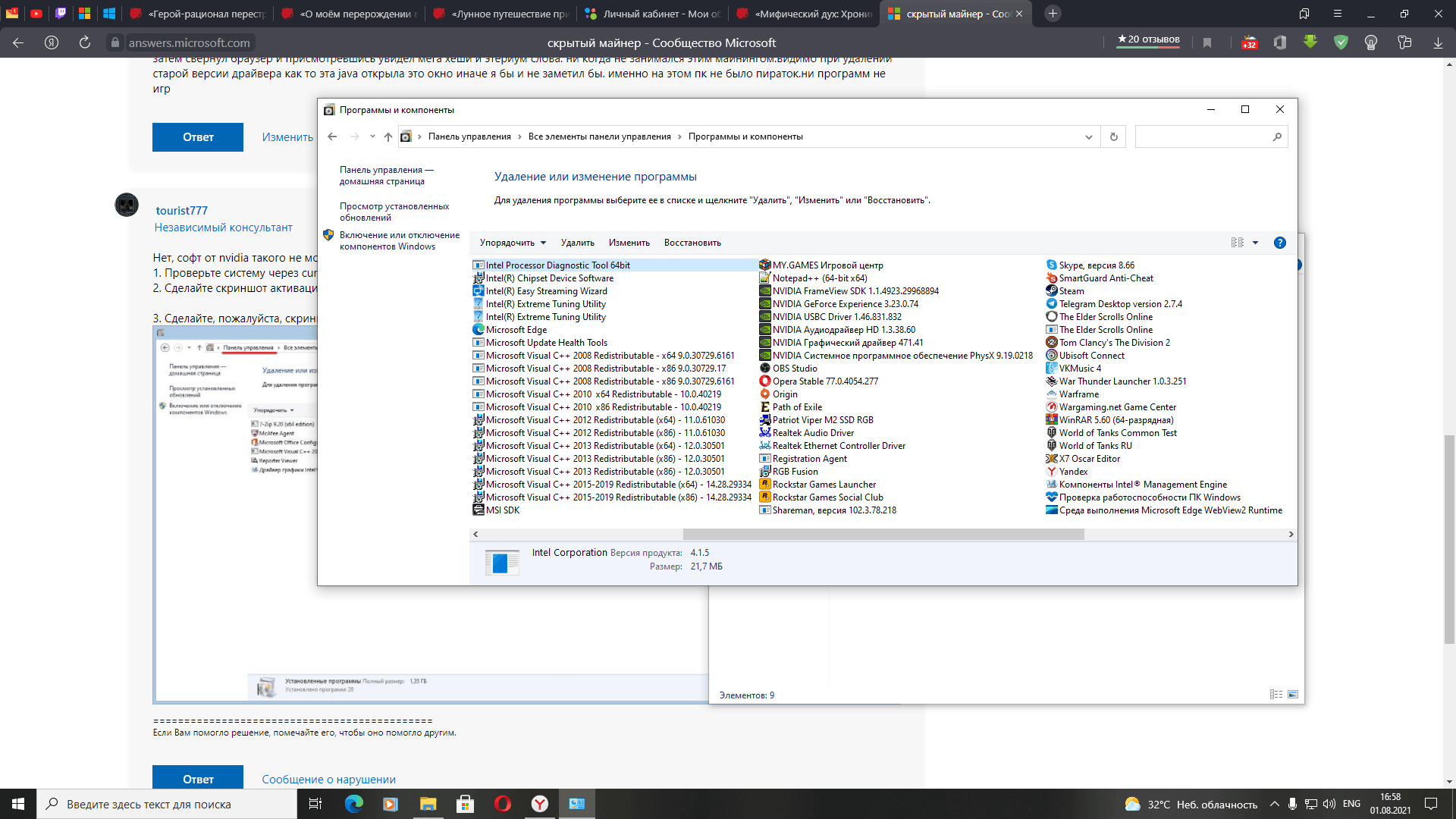Open File Explorer from taskbar
The width and height of the screenshot is (1456, 819).
coord(428,804)
